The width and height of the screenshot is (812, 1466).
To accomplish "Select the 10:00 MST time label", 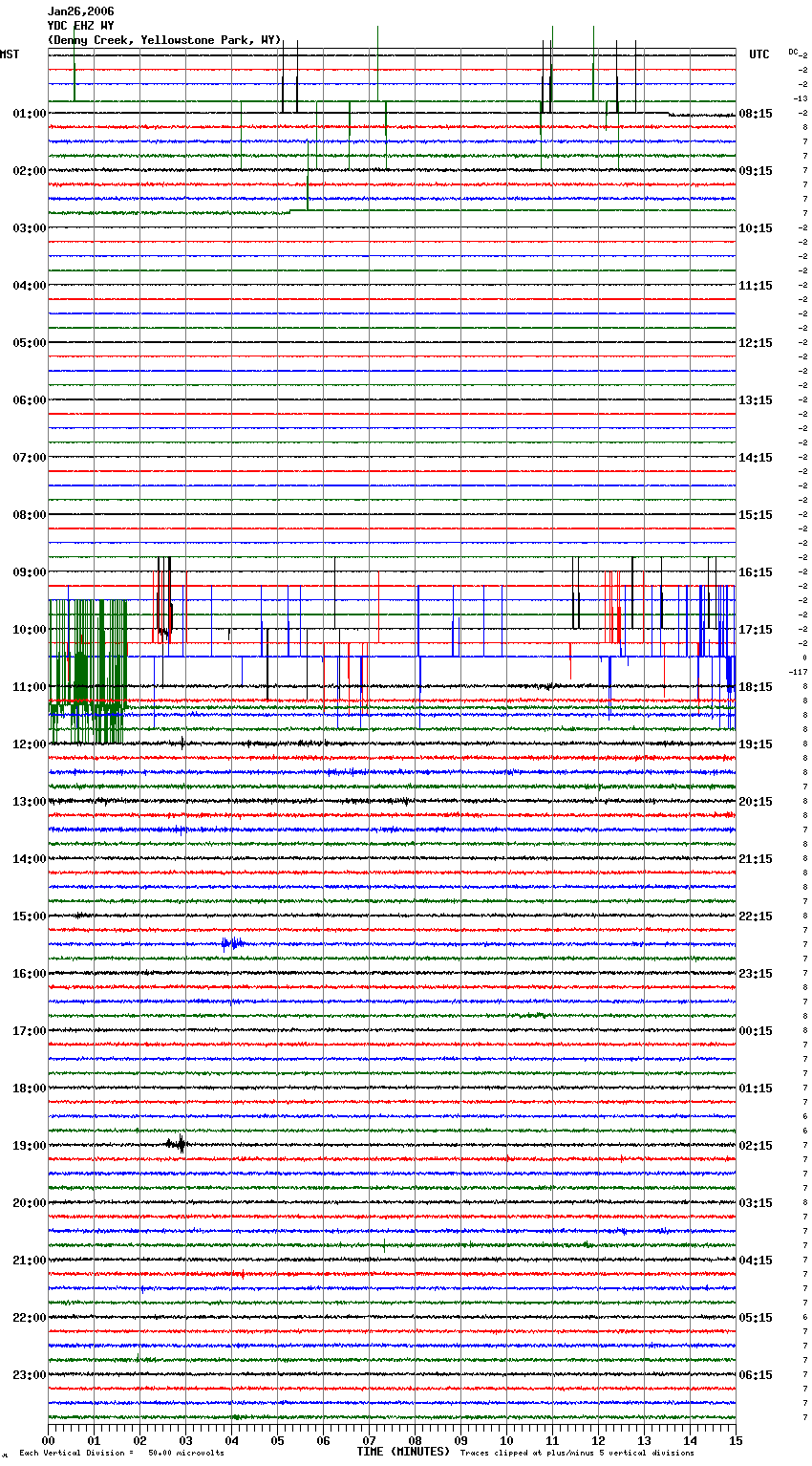I will [x=29, y=630].
